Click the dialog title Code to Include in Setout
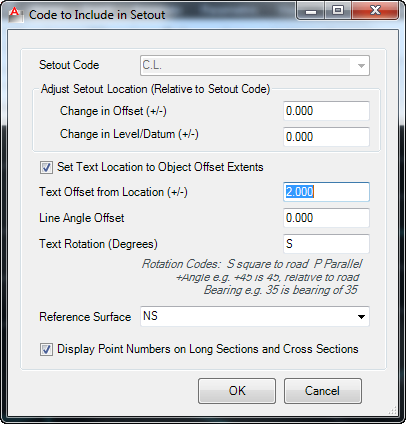Image resolution: width=406 pixels, height=424 pixels. 97,15
